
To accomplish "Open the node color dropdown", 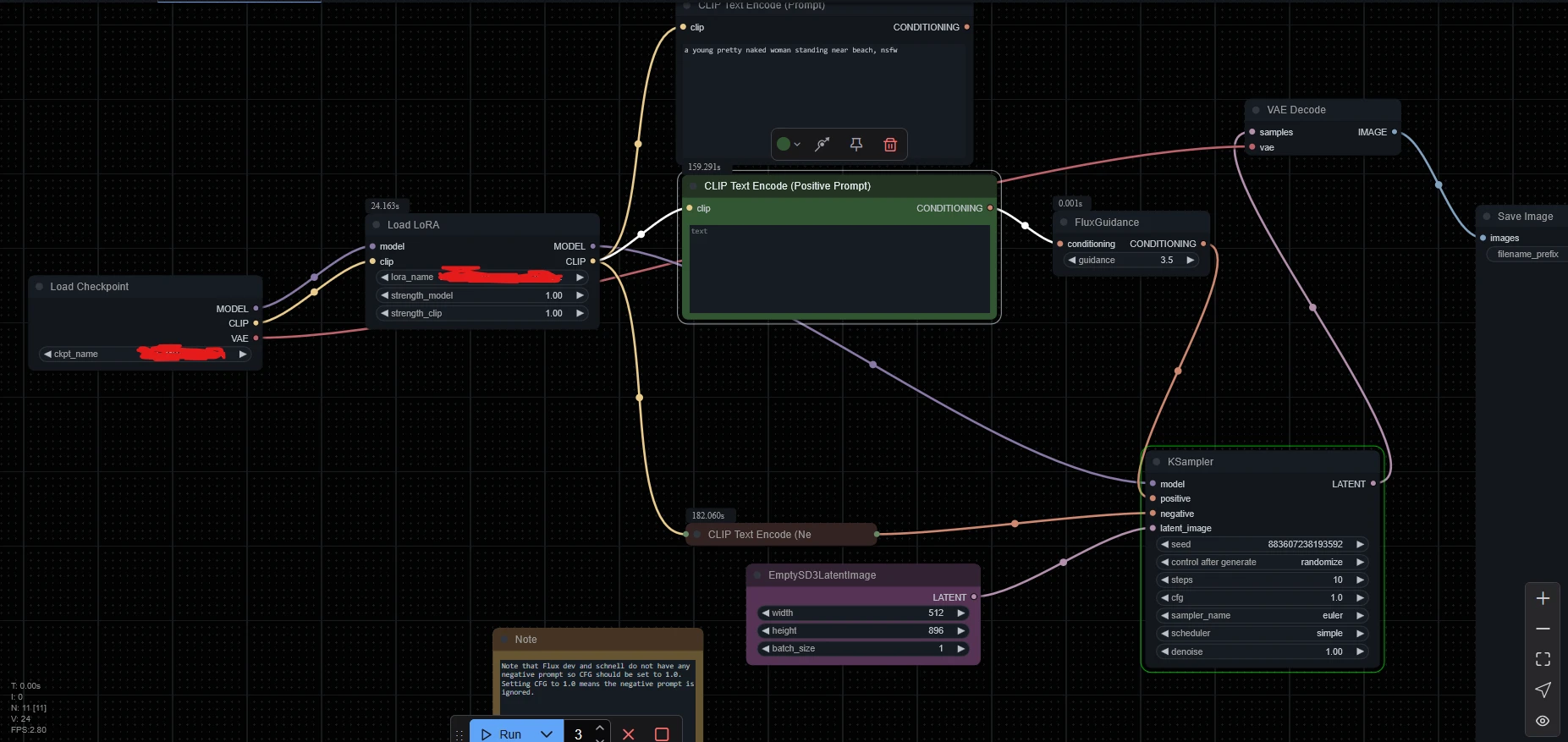I will click(788, 145).
